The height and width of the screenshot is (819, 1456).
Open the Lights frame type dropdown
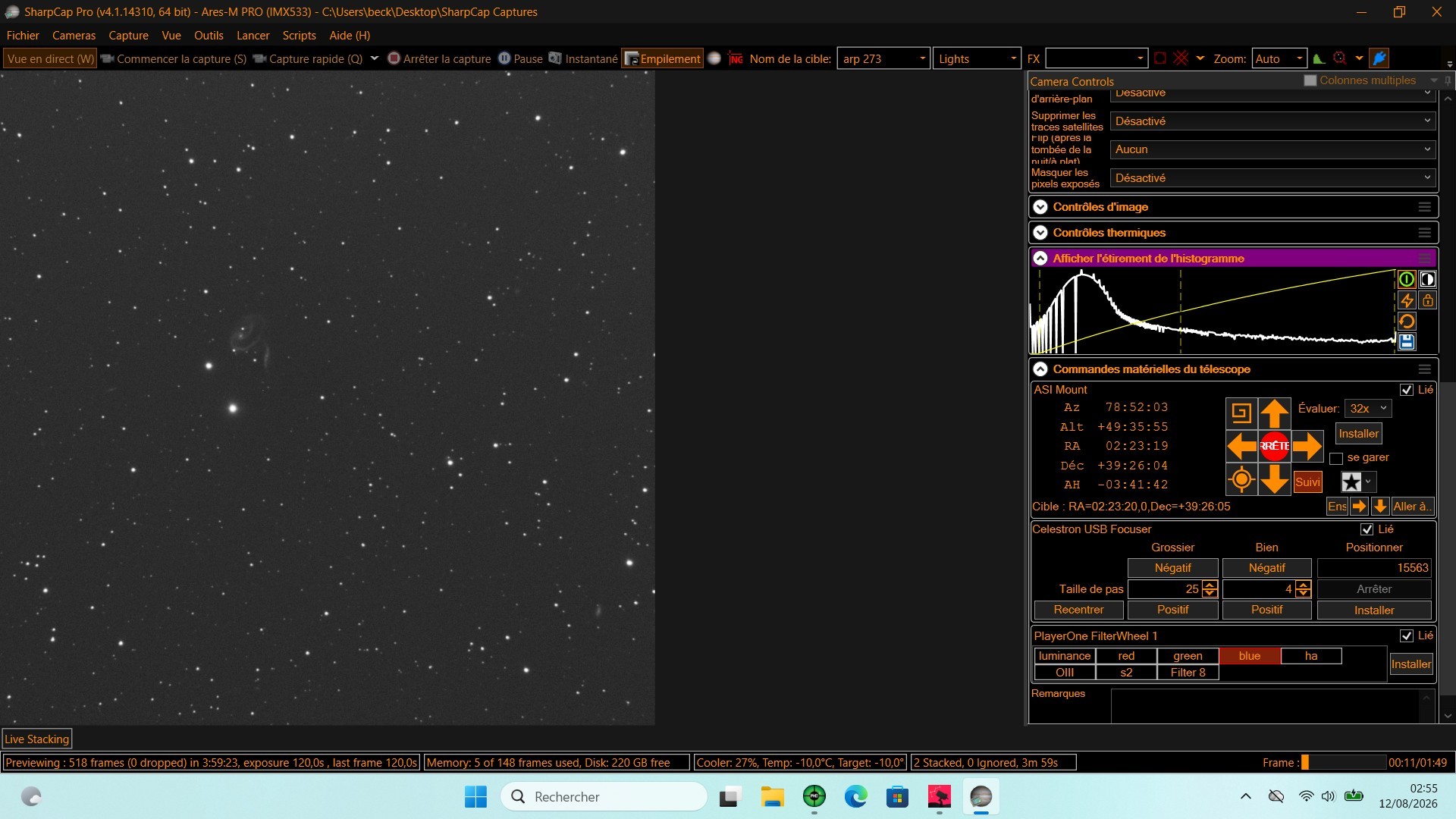tap(1013, 58)
